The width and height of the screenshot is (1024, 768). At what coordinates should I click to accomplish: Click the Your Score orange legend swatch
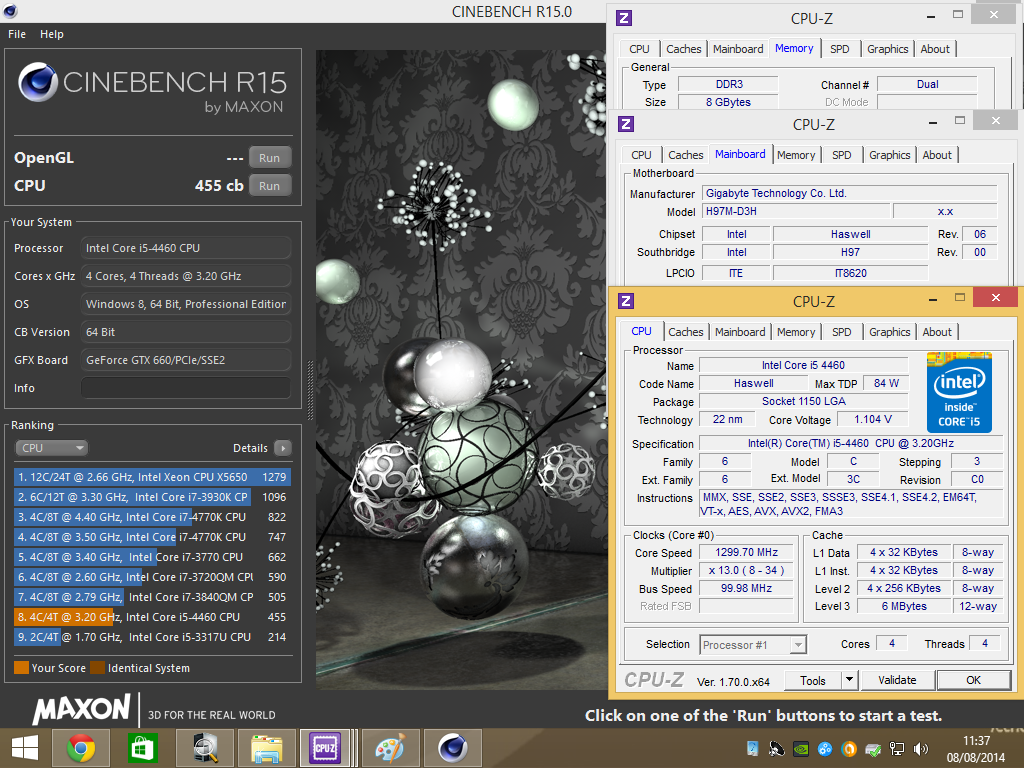click(x=22, y=667)
